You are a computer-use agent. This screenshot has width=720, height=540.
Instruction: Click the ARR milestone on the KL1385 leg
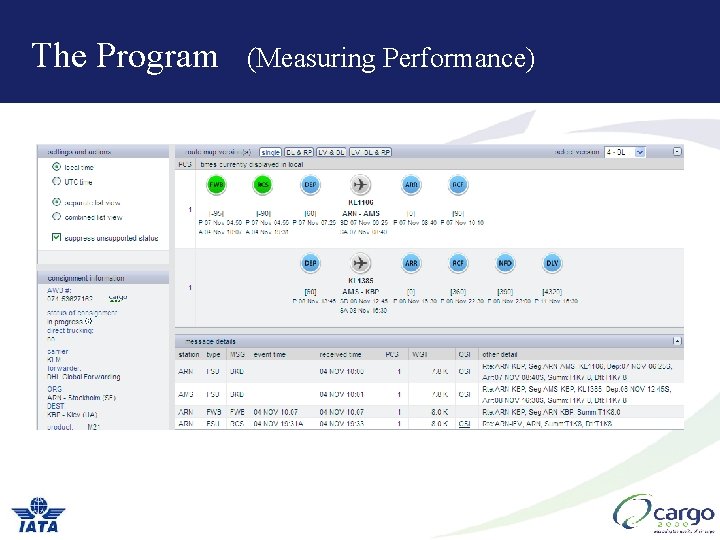tap(411, 263)
